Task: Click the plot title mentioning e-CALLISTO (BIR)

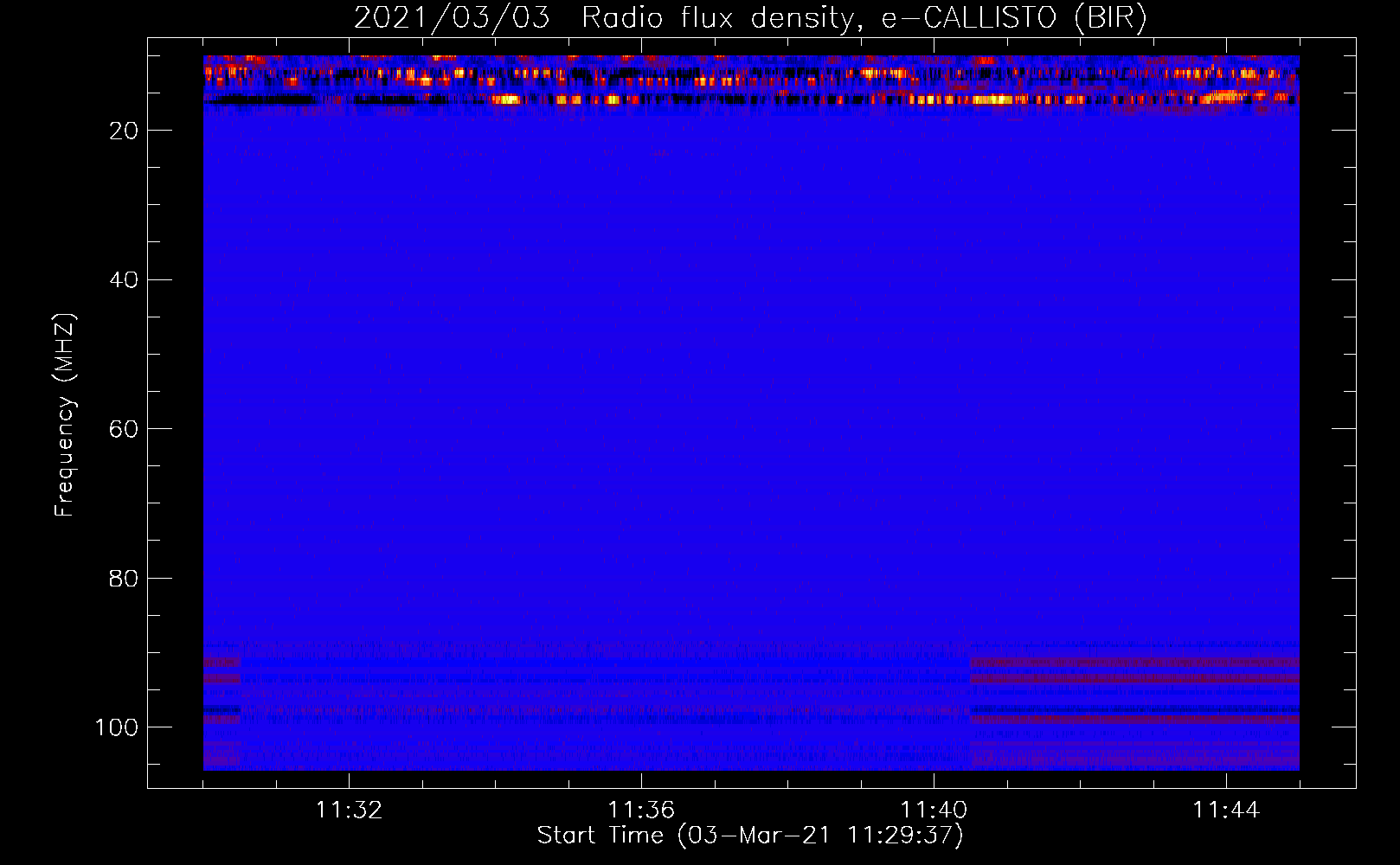Action: click(750, 17)
